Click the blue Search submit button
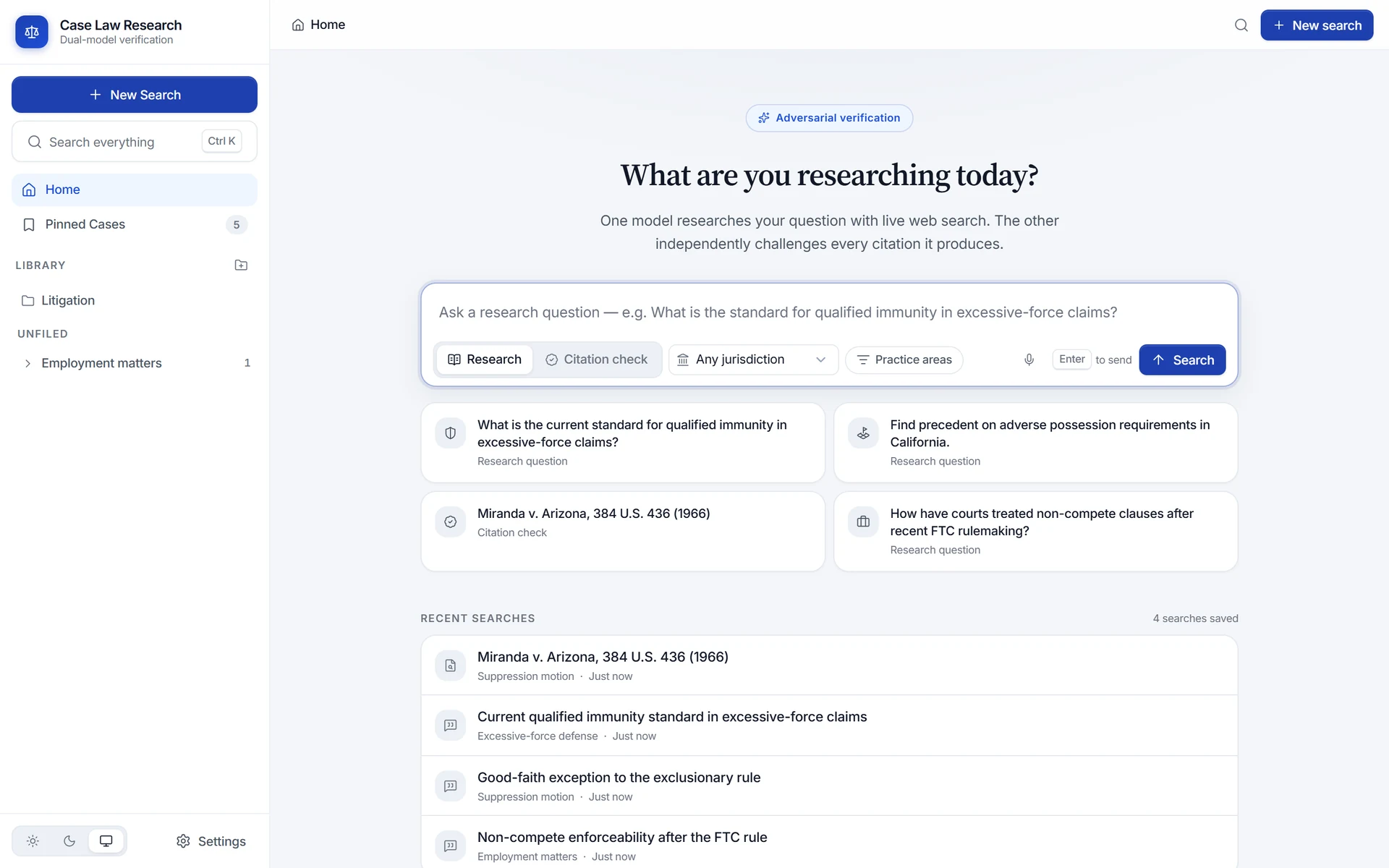Screen dimensions: 1389x868 (1182, 359)
